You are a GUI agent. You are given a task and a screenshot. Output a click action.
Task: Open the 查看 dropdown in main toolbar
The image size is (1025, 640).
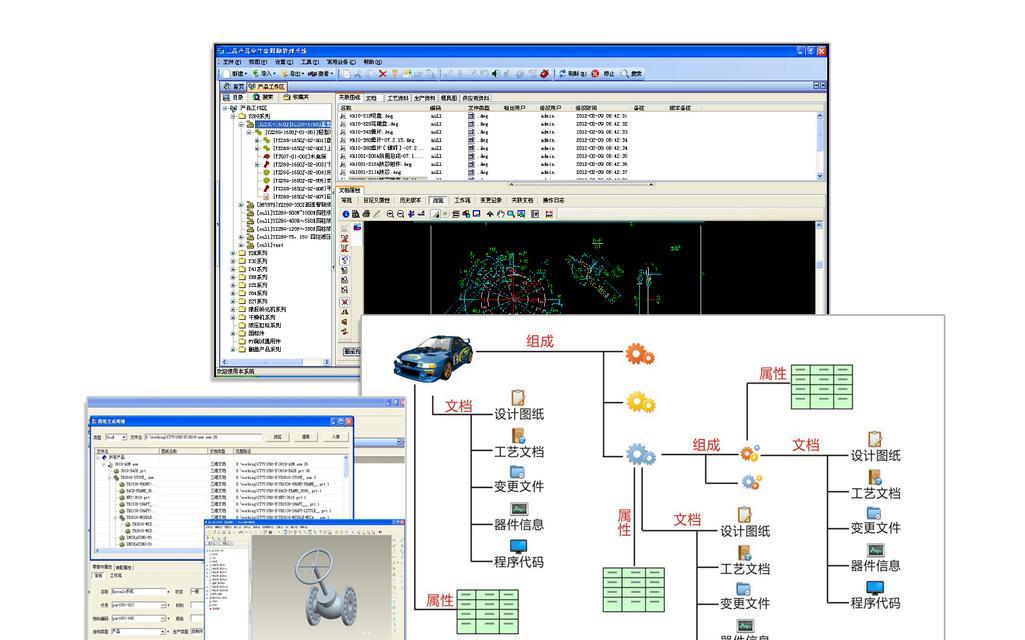tap(332, 74)
